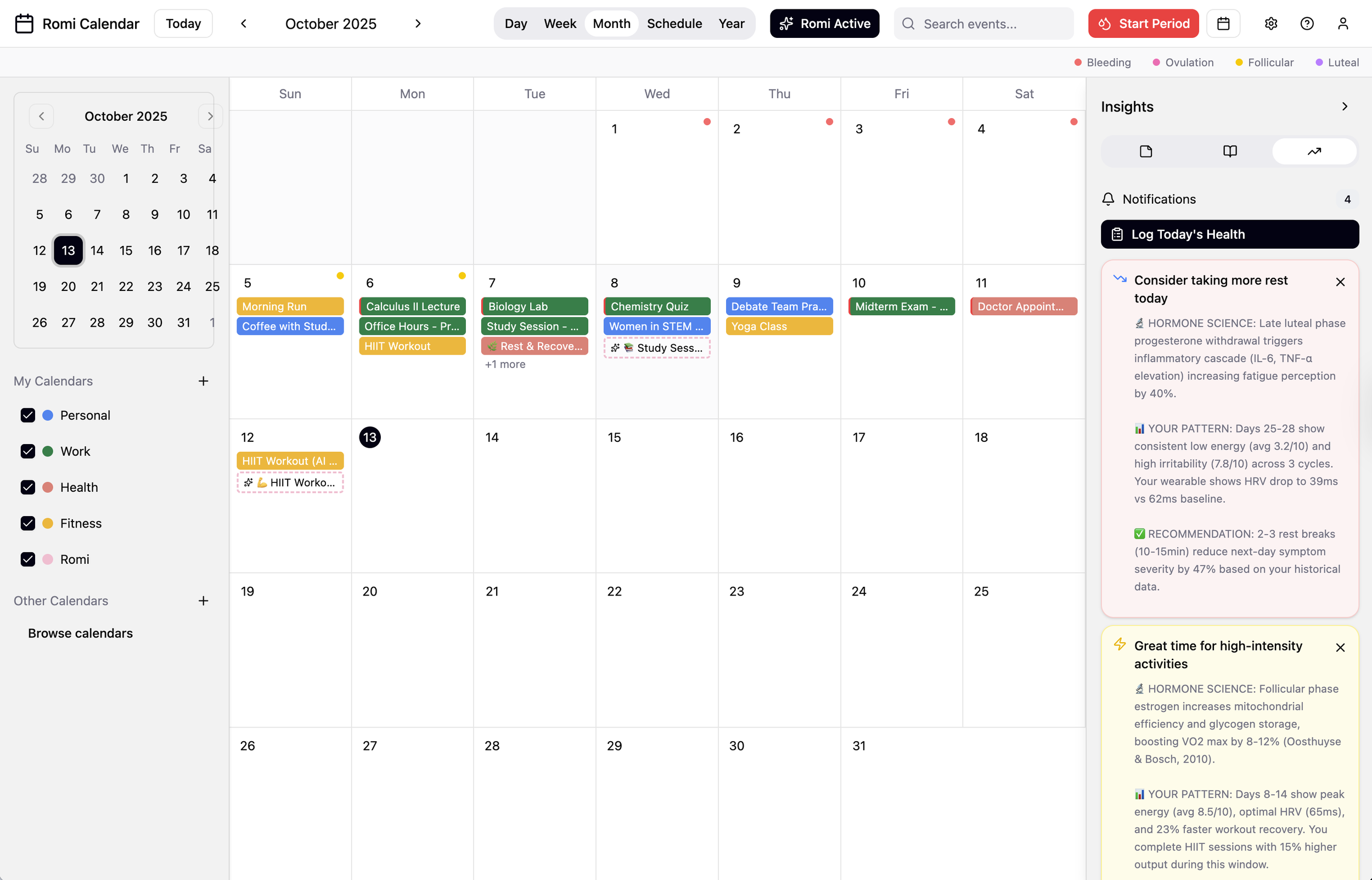Switch to Schedule view
This screenshot has width=1372, height=880.
coord(674,24)
